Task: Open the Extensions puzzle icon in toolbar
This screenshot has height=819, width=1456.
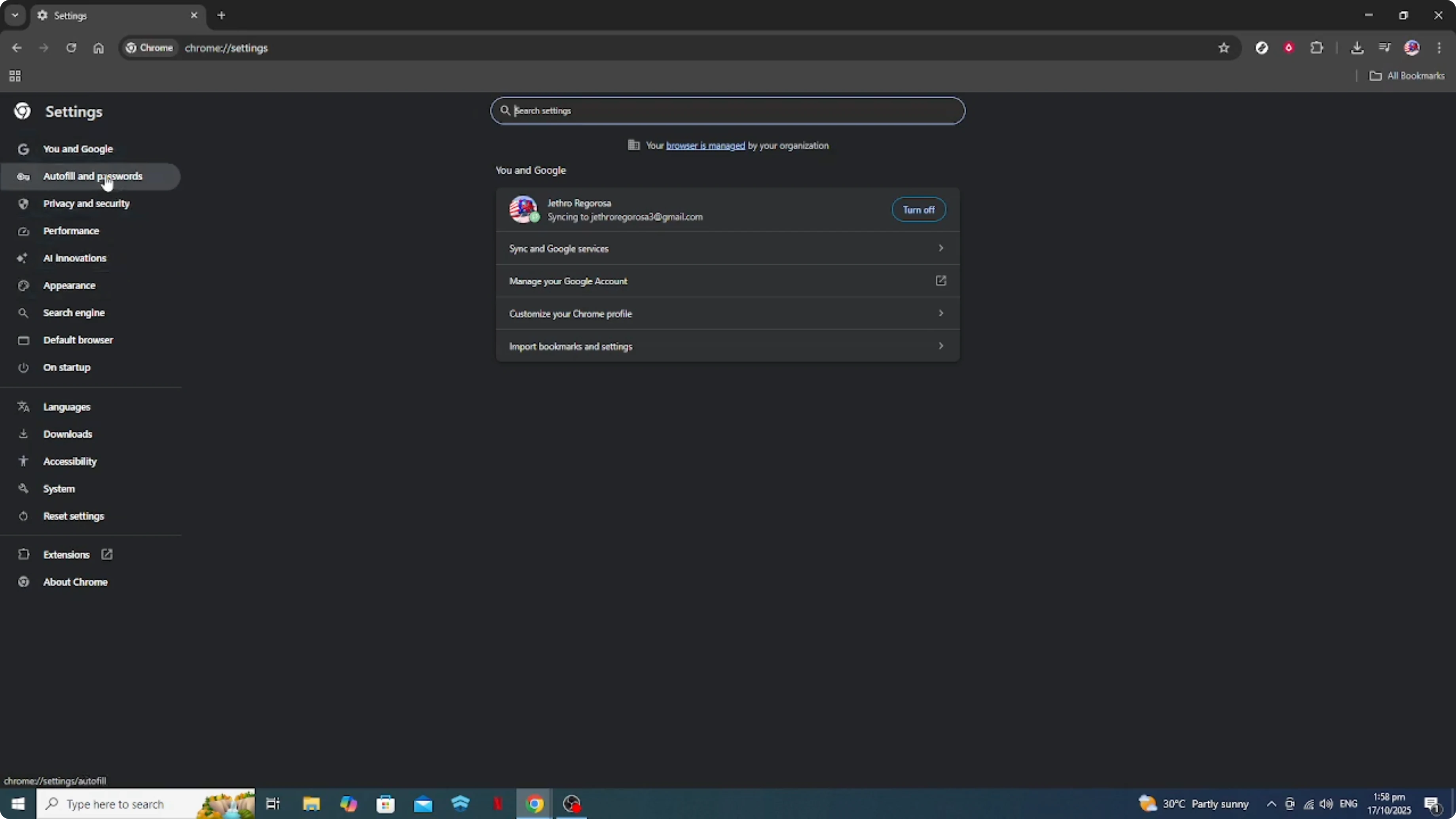Action: click(x=1316, y=48)
